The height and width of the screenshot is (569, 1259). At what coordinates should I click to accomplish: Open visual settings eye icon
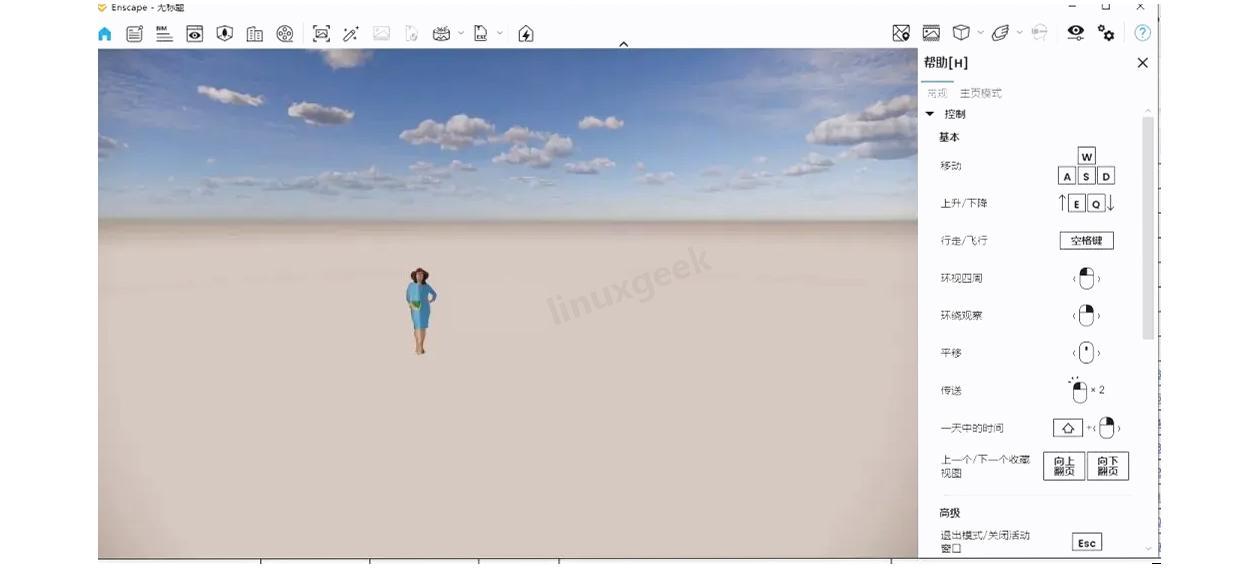point(1075,33)
